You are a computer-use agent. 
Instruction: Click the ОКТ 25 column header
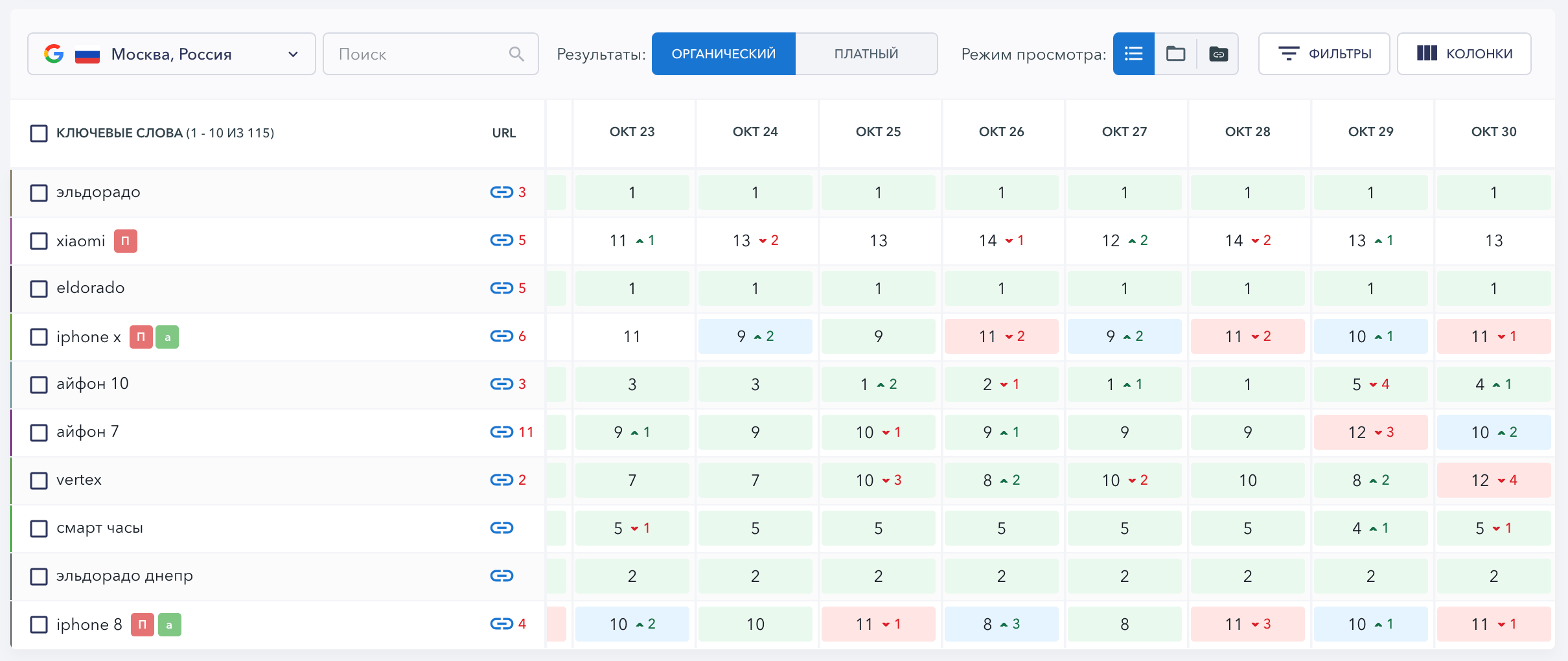879,132
